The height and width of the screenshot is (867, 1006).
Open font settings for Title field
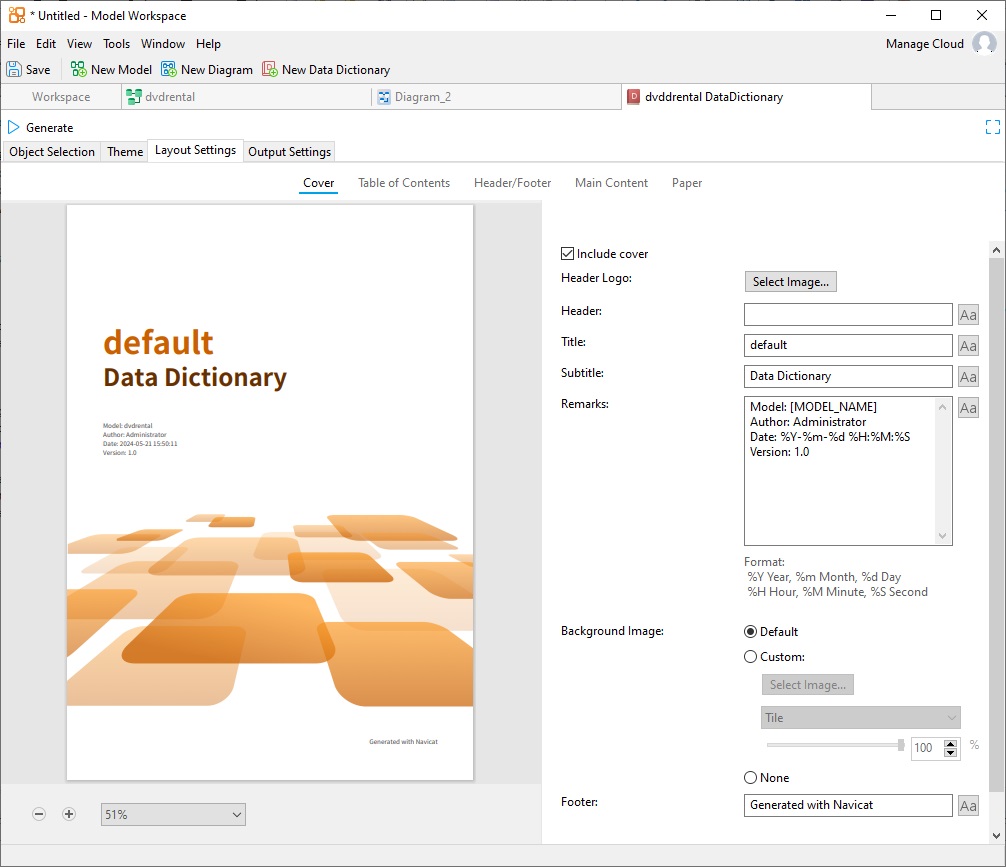(x=968, y=345)
